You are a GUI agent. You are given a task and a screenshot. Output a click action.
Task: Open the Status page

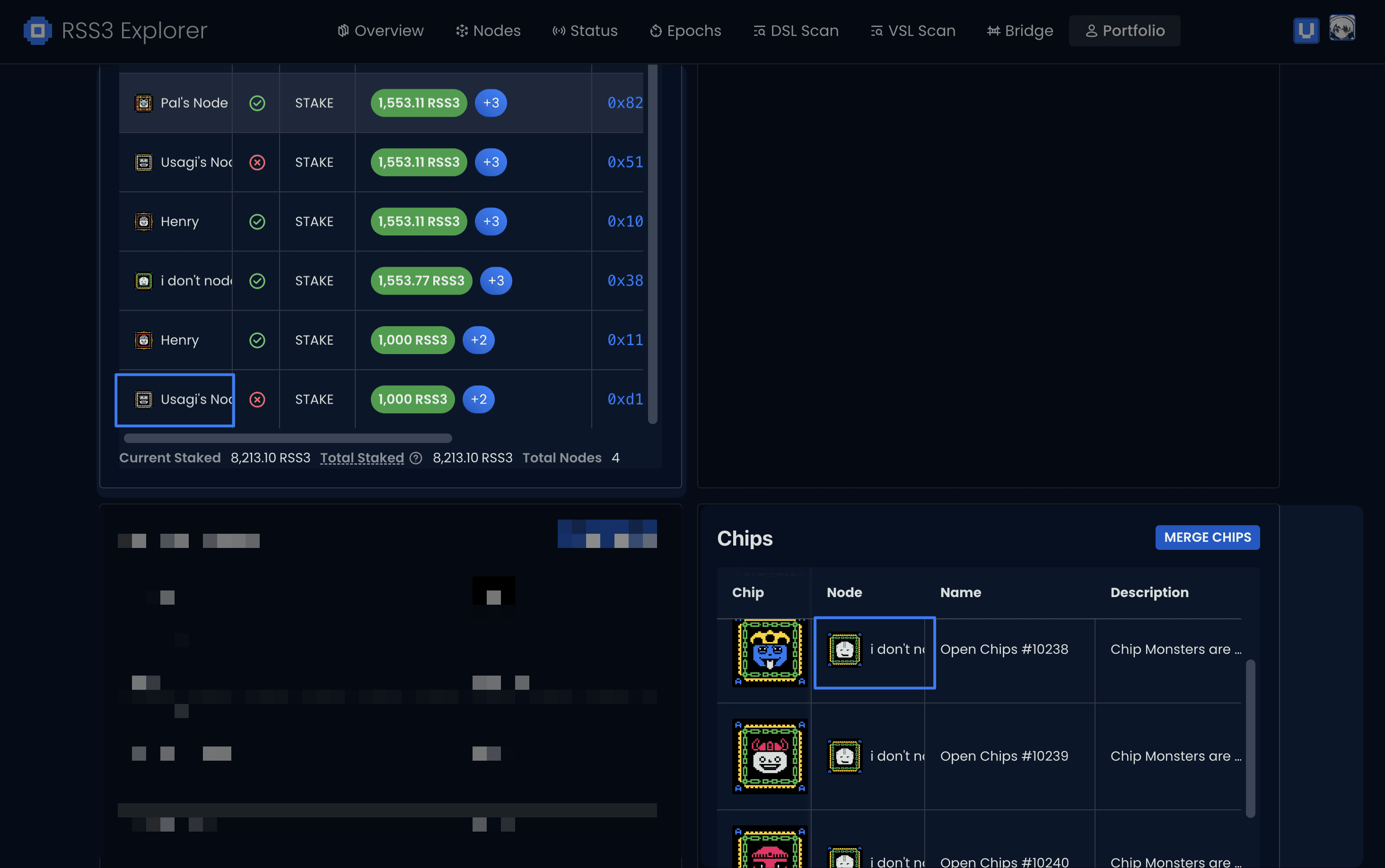585,30
